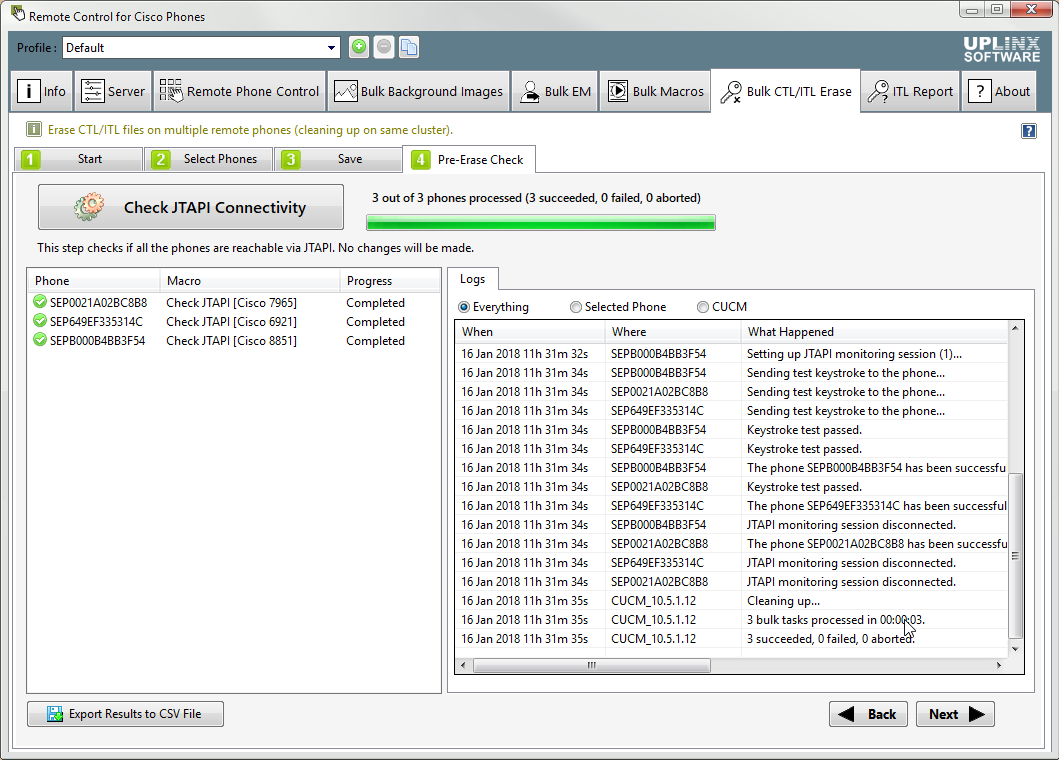The height and width of the screenshot is (760, 1059).
Task: Click the green info icon beside the description
Action: (x=34, y=130)
